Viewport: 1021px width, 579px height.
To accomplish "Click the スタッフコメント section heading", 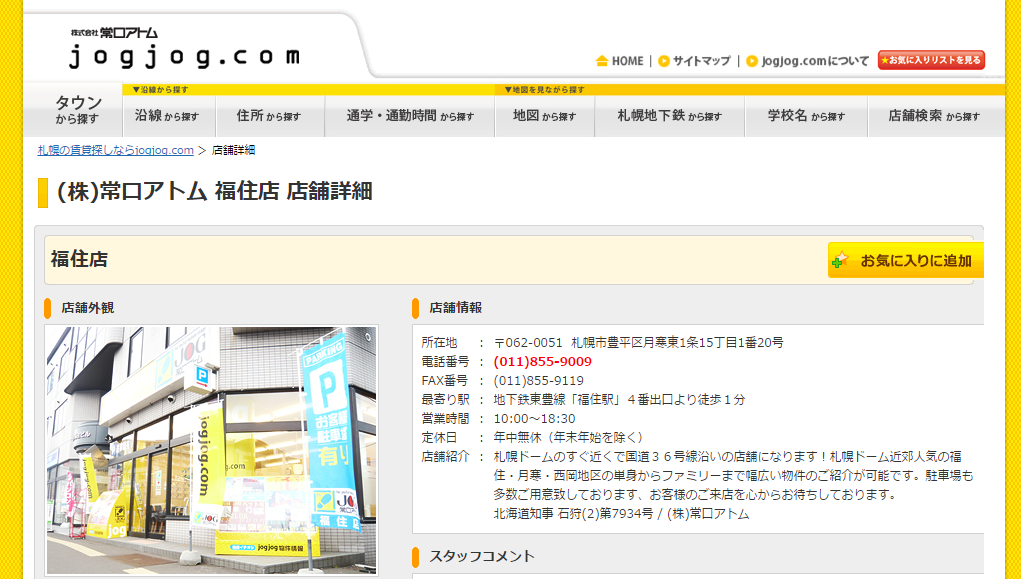I will [x=482, y=556].
